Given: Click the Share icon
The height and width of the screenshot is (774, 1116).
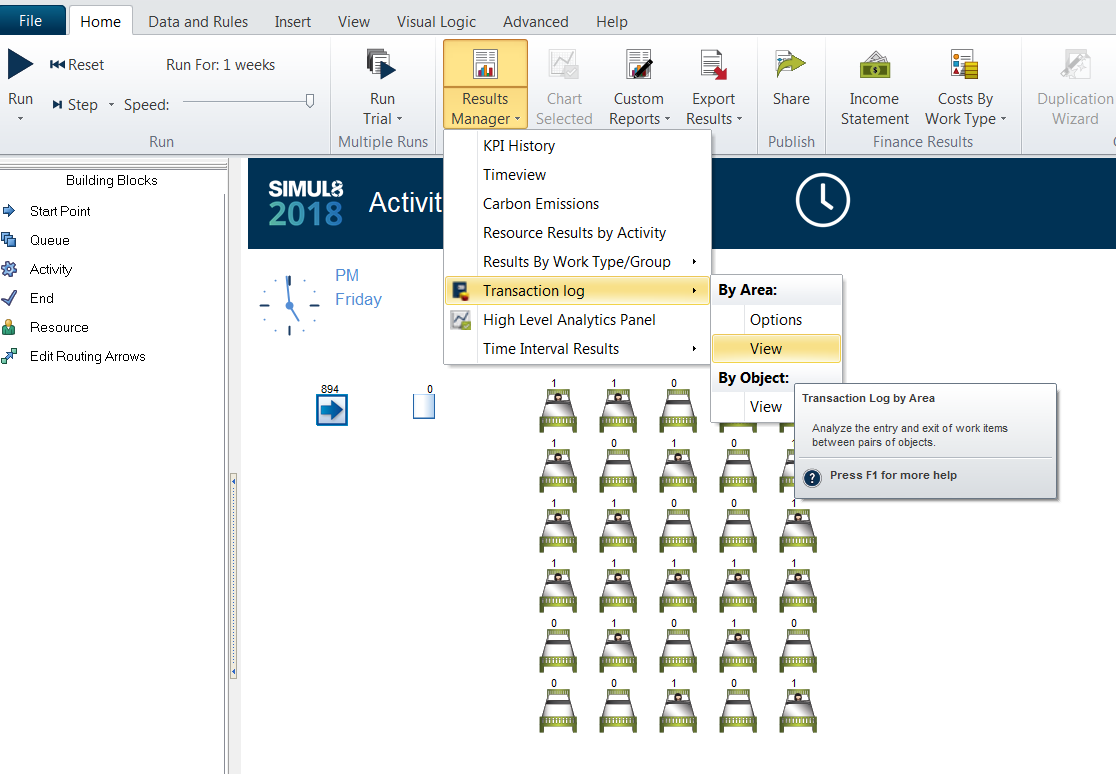Looking at the screenshot, I should pyautogui.click(x=790, y=64).
